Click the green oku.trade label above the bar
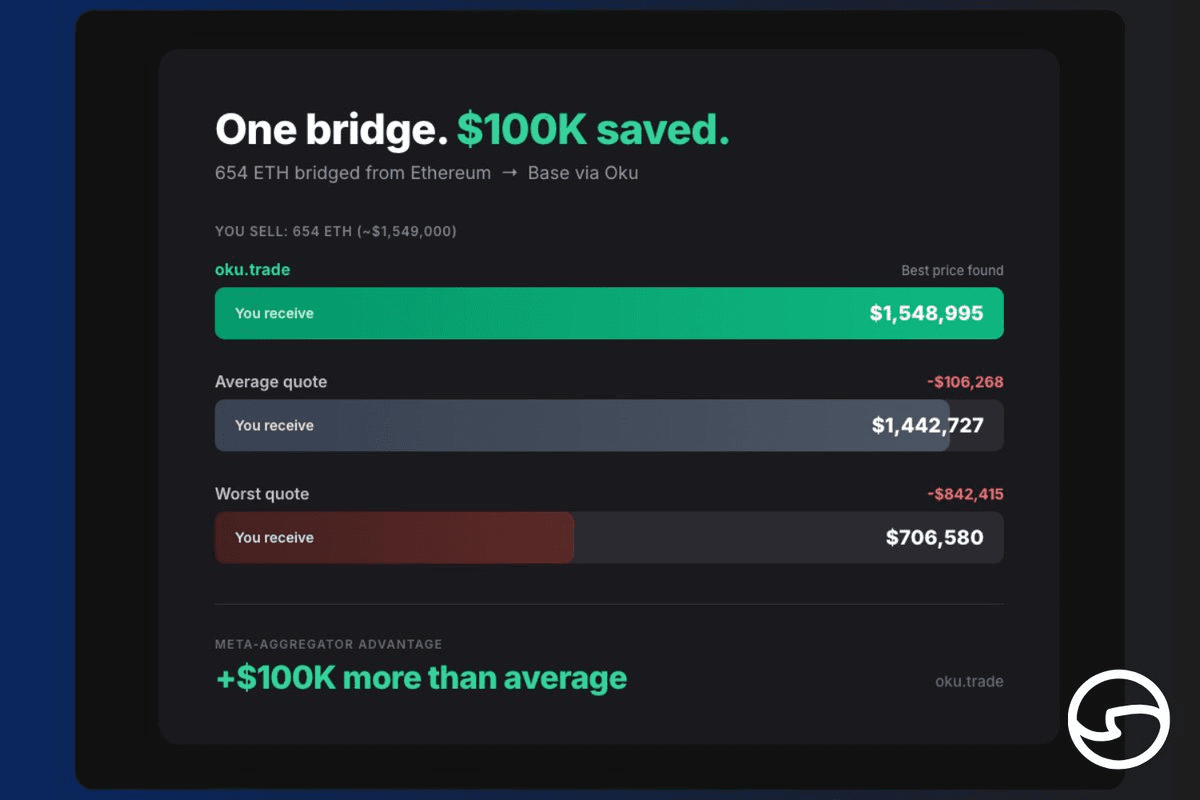The image size is (1200, 800). (252, 270)
